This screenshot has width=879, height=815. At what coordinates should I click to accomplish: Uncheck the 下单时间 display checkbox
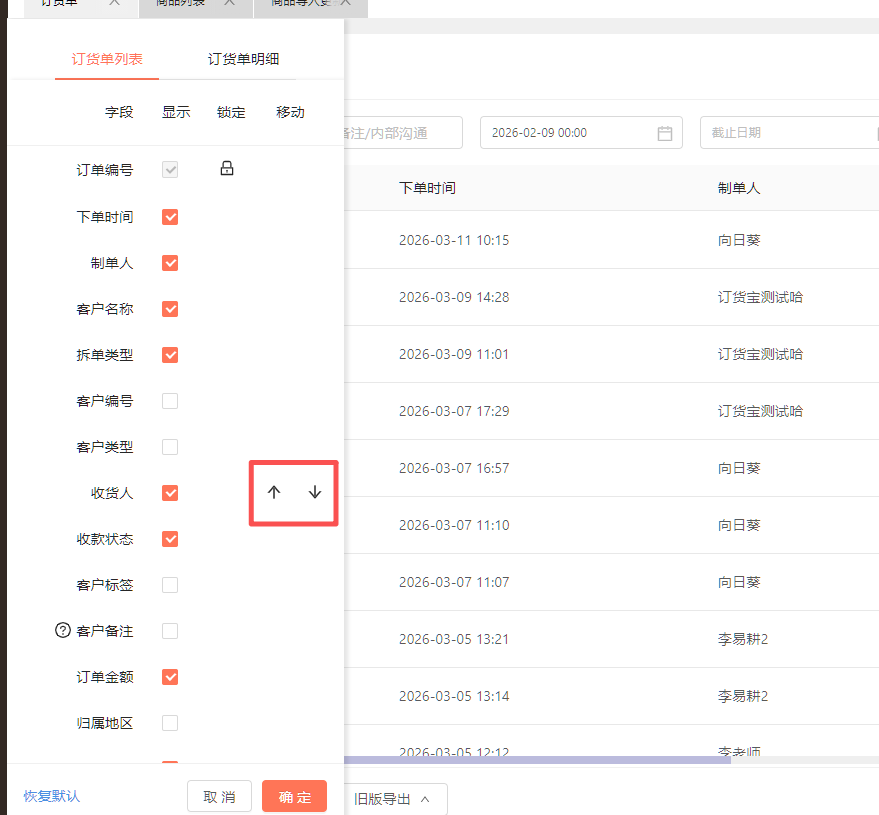170,217
